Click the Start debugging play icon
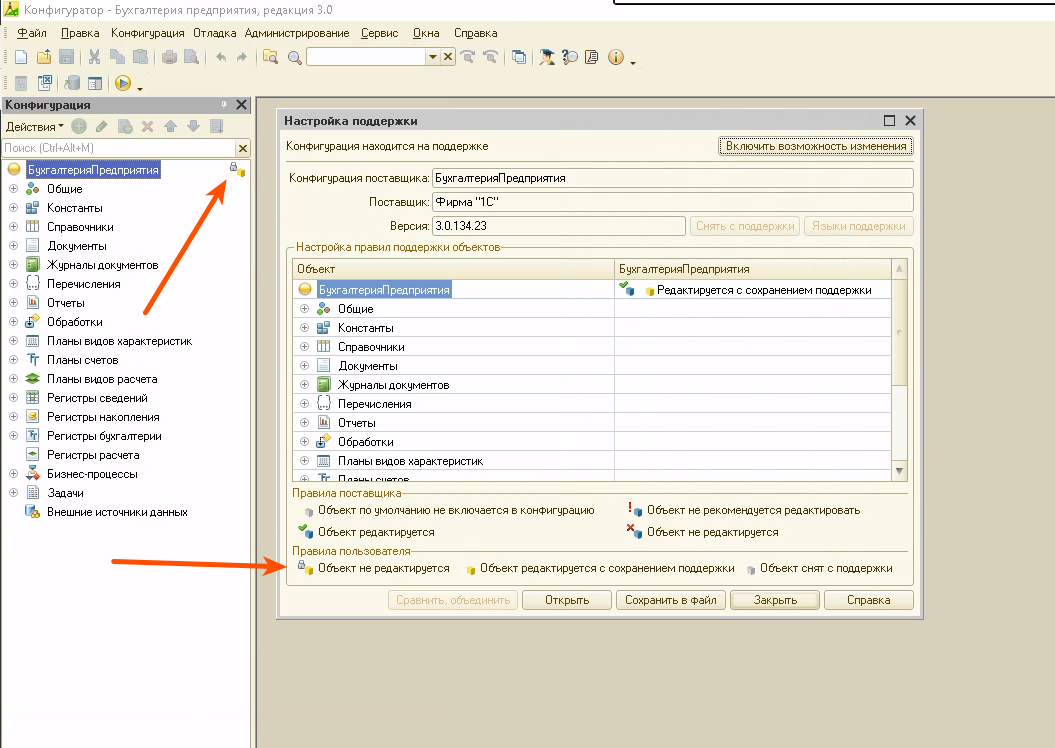Viewport: 1055px width, 748px height. coord(122,83)
